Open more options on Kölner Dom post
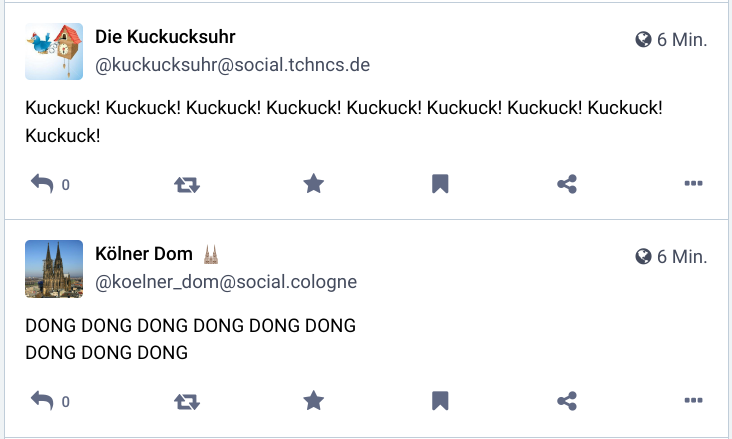This screenshot has width=732, height=439. point(694,401)
